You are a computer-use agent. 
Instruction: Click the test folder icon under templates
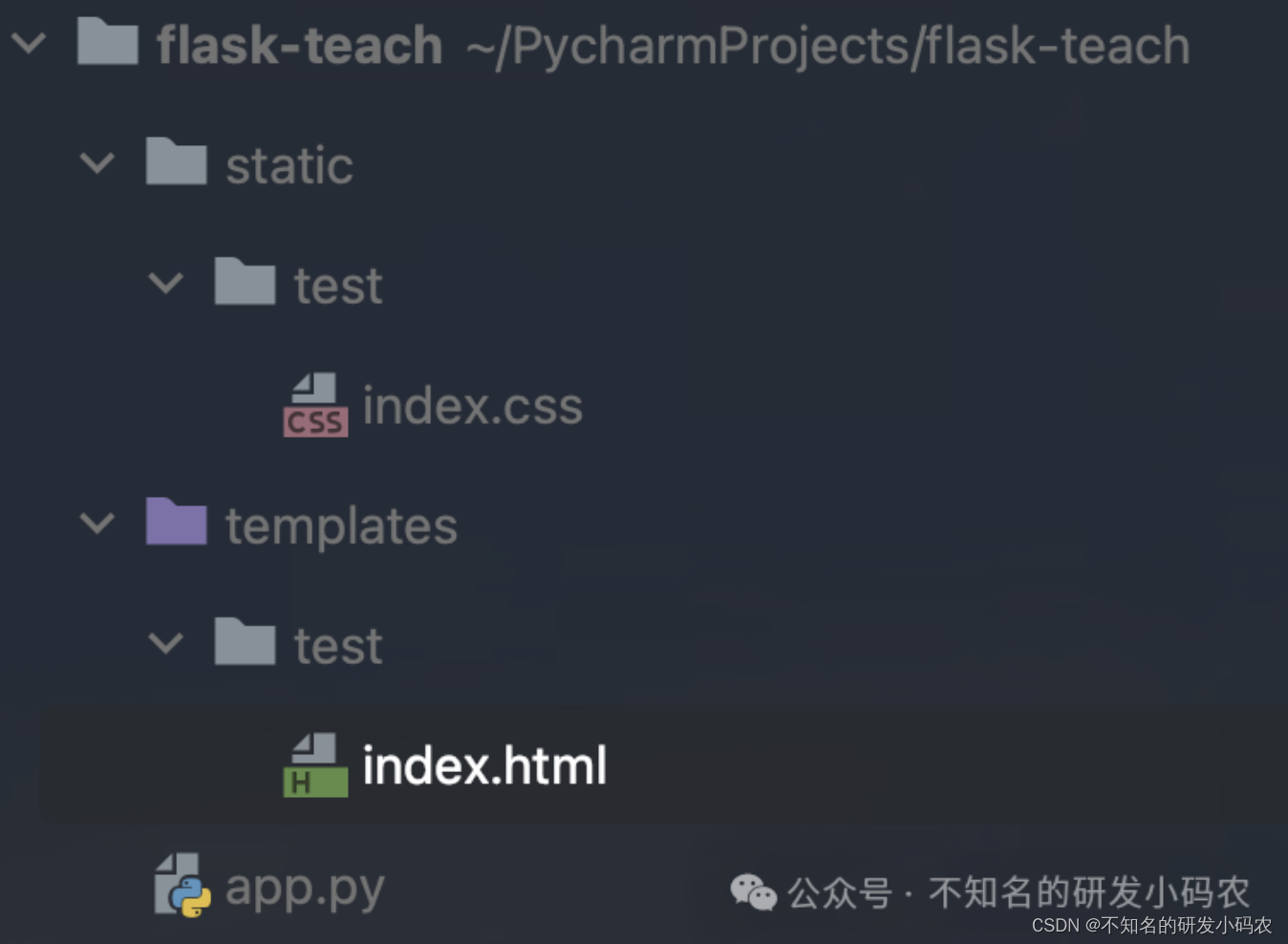click(x=245, y=643)
